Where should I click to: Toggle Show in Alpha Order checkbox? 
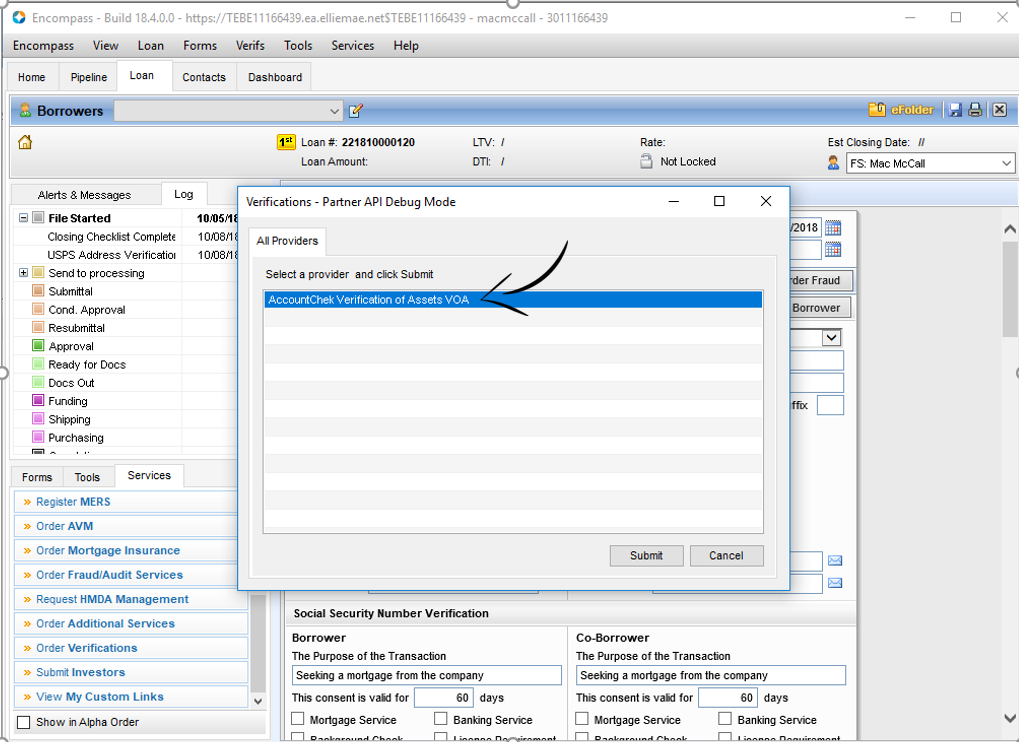point(23,722)
